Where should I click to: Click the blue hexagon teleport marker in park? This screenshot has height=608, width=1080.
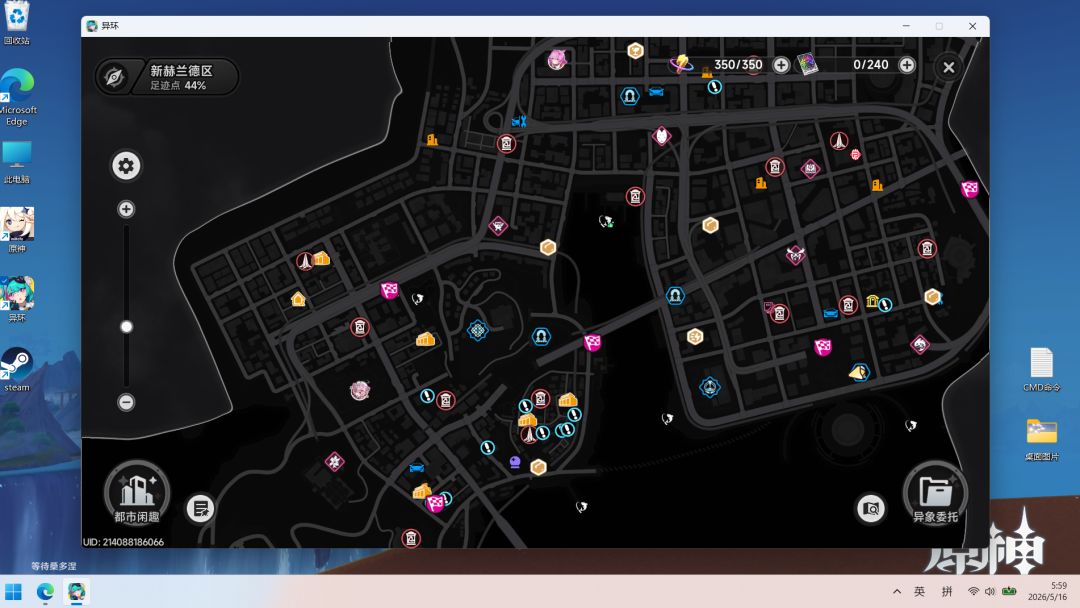pyautogui.click(x=477, y=331)
